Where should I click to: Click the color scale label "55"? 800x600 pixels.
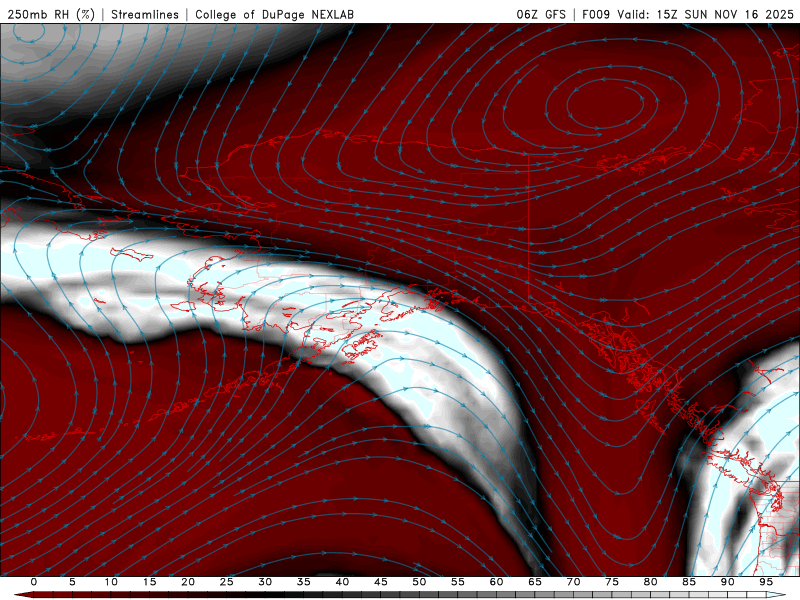coord(458,582)
